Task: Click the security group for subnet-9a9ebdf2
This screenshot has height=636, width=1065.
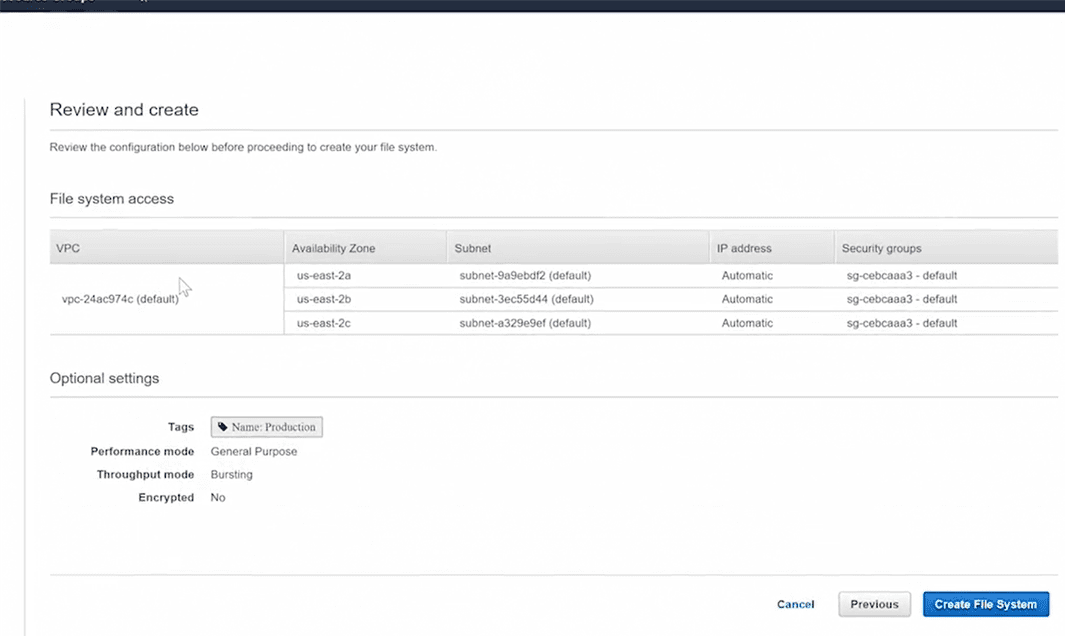Action: coord(902,275)
